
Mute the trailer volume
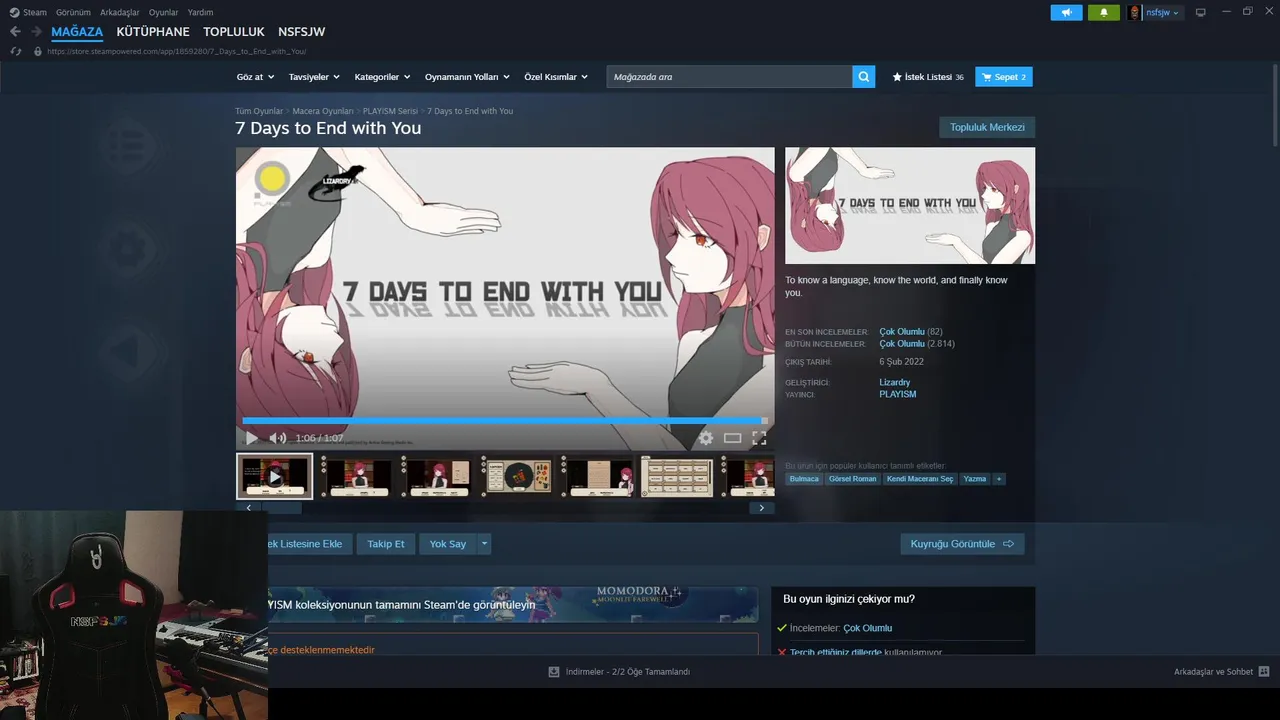click(277, 438)
